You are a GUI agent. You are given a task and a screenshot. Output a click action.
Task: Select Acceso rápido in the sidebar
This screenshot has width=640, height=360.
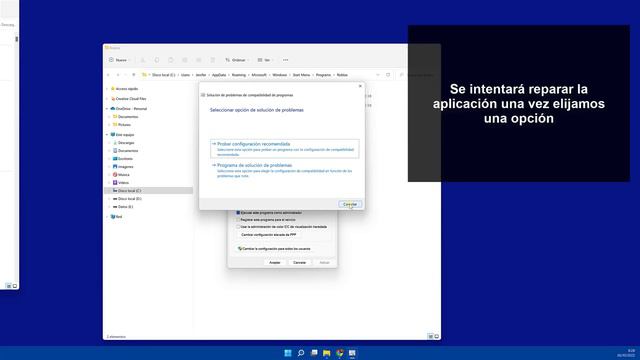tap(127, 89)
